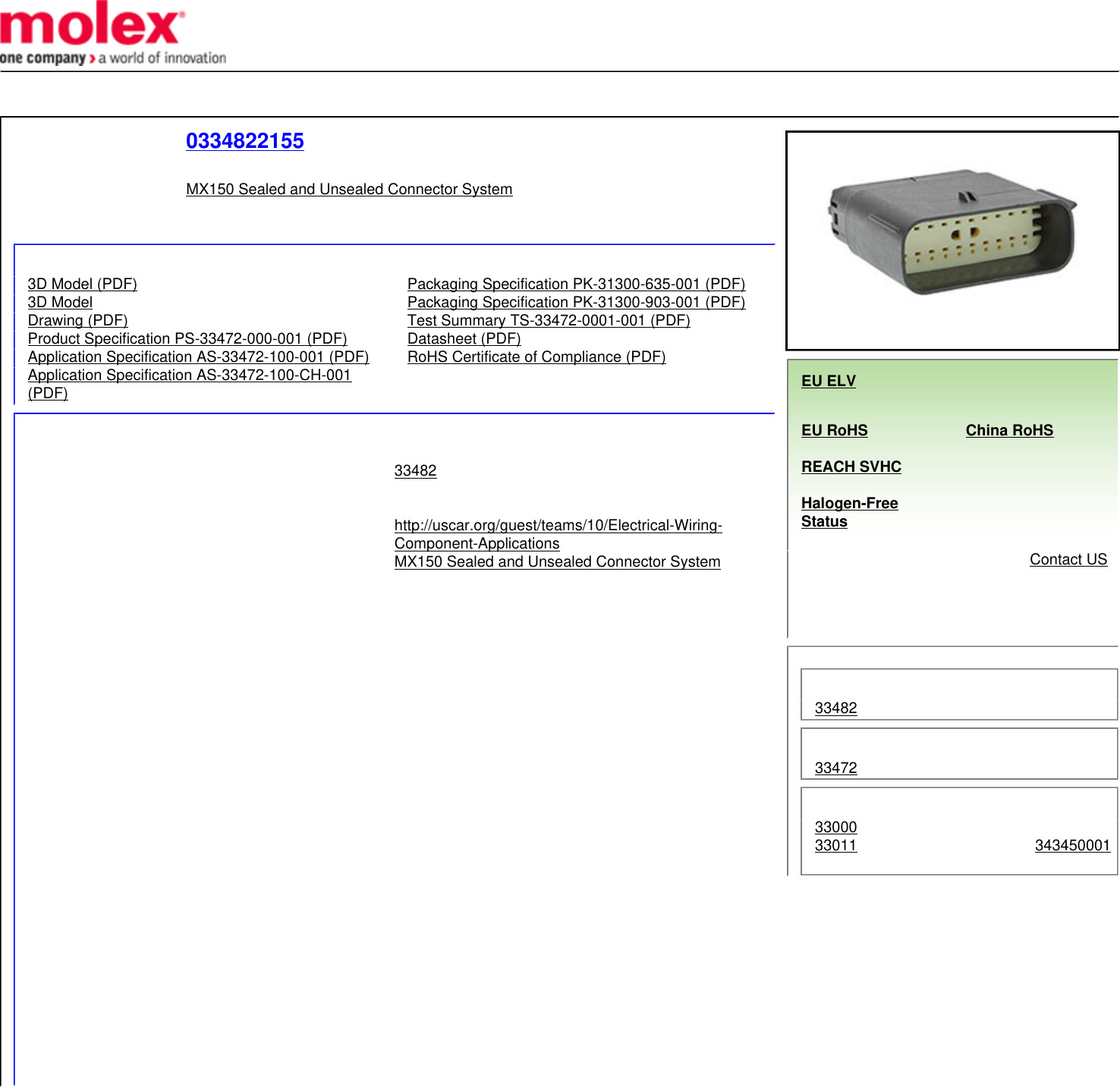The width and height of the screenshot is (1120, 1087).
Task: Click the China RoHS link
Action: (x=1008, y=430)
